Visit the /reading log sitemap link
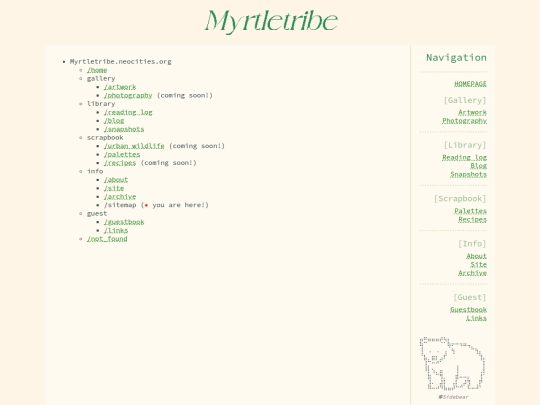This screenshot has height=405, width=540. pyautogui.click(x=128, y=112)
